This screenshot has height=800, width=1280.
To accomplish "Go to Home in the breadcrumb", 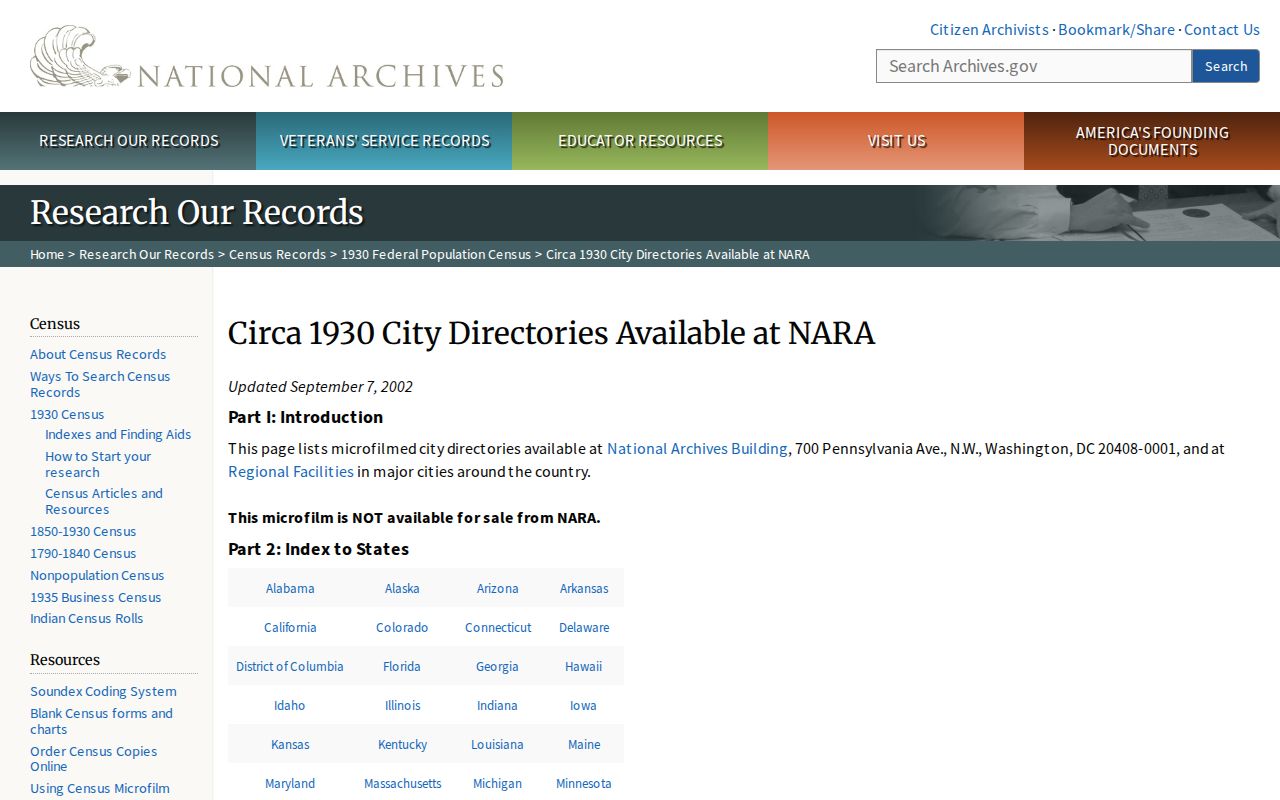I will 47,254.
